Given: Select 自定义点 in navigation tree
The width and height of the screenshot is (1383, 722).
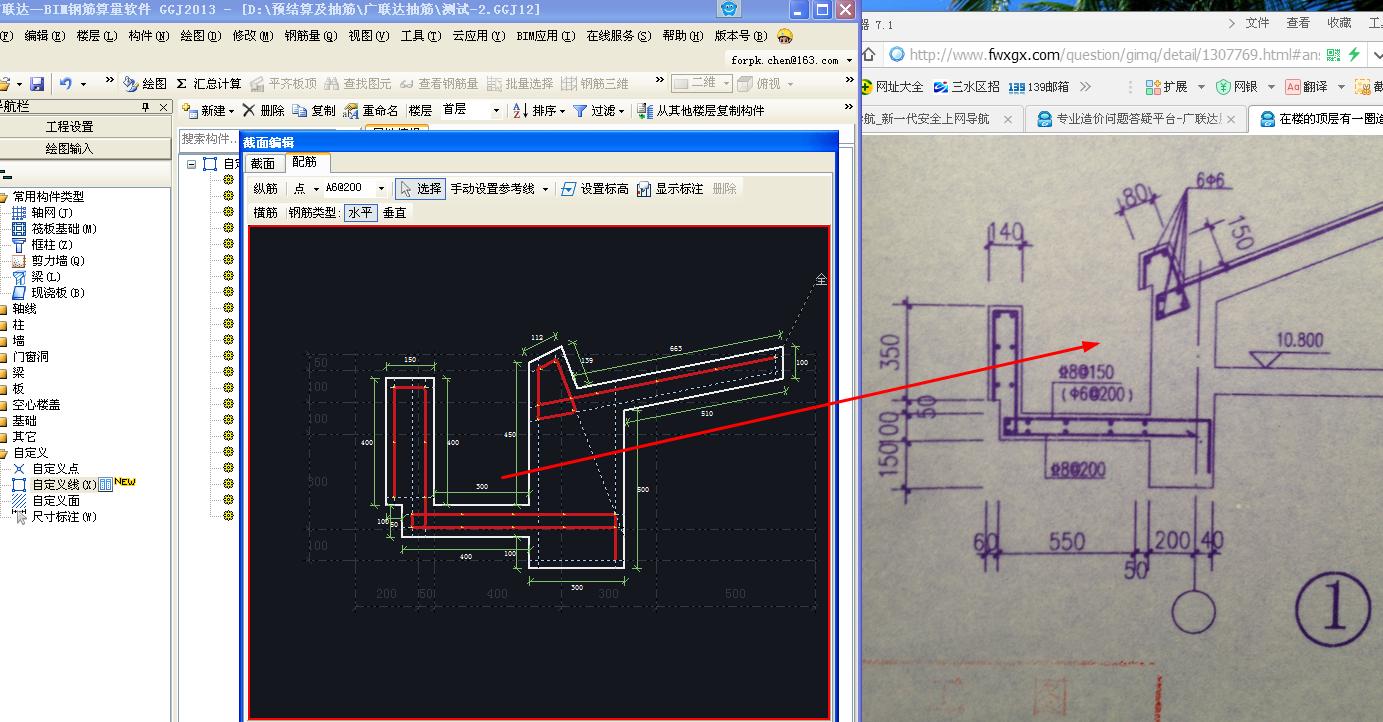Looking at the screenshot, I should (x=46, y=468).
